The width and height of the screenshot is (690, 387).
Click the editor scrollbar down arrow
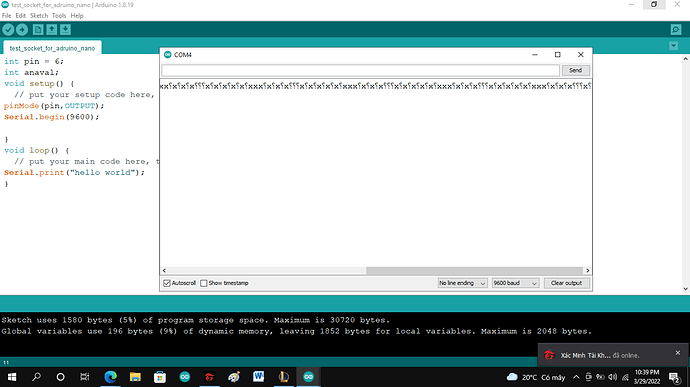(x=686, y=289)
